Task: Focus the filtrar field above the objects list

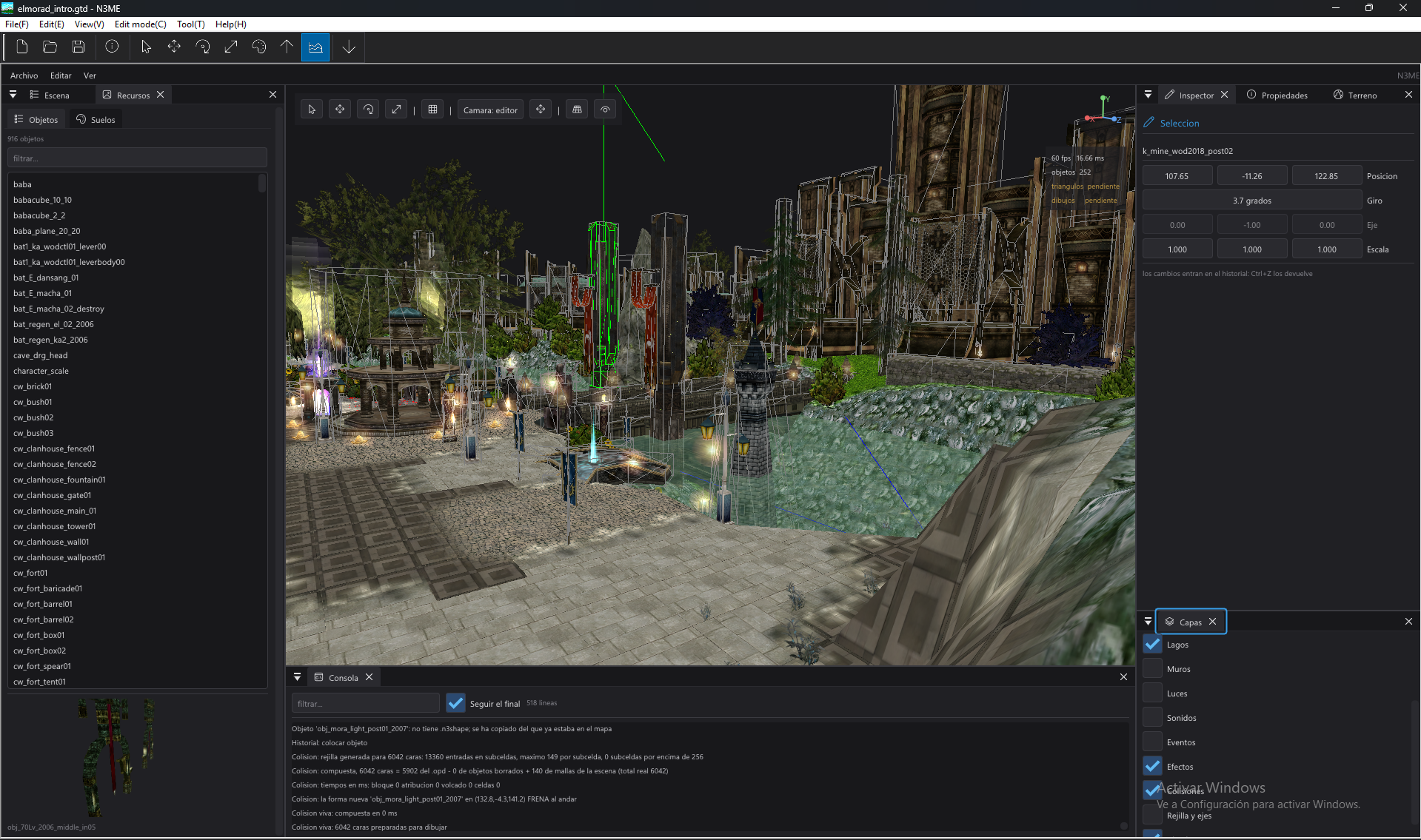Action: point(137,158)
